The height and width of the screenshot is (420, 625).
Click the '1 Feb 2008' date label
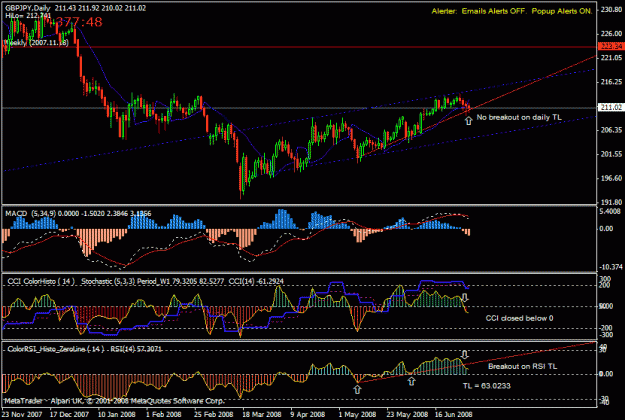[x=164, y=414]
